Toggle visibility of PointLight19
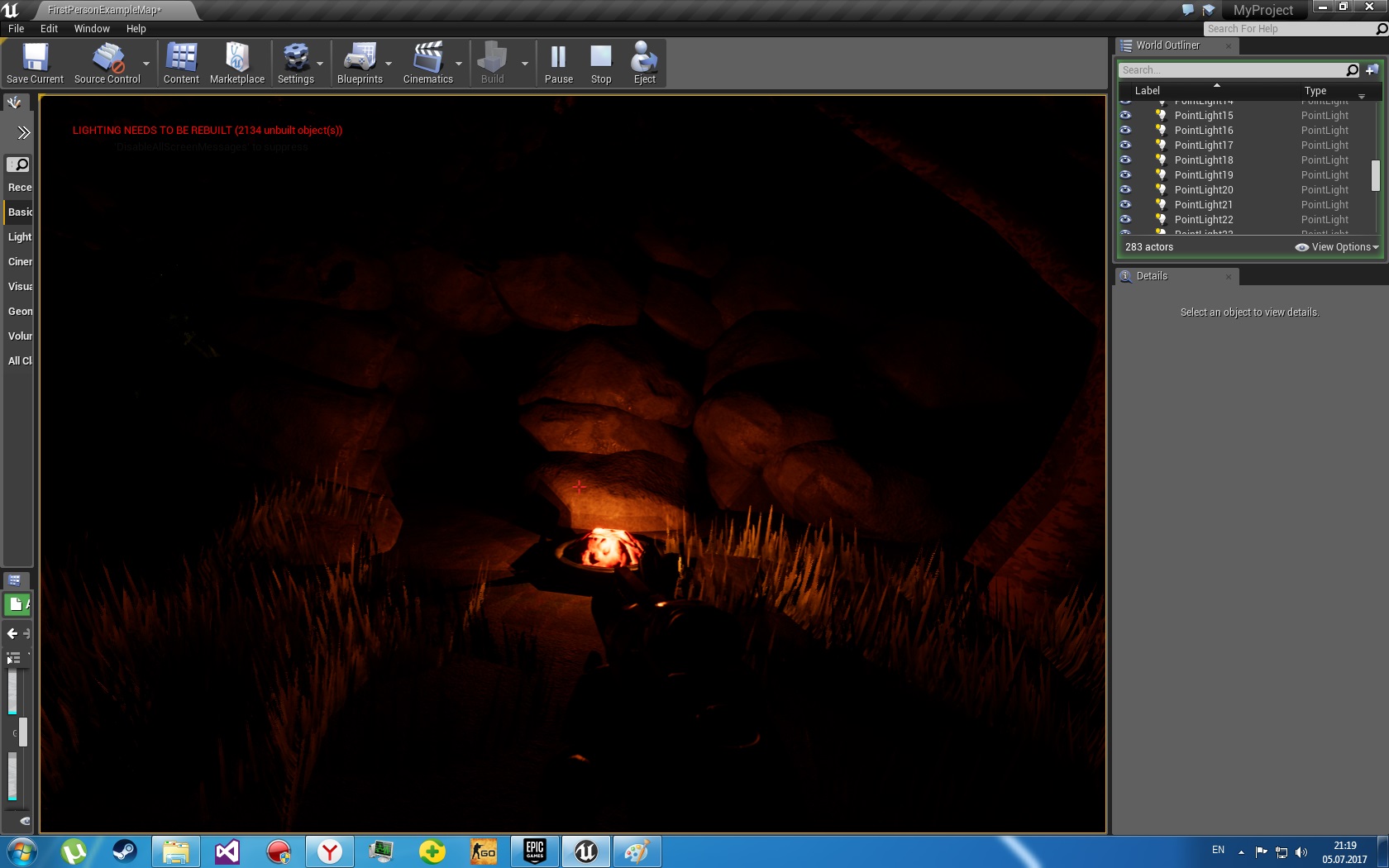The width and height of the screenshot is (1389, 868). point(1125,175)
